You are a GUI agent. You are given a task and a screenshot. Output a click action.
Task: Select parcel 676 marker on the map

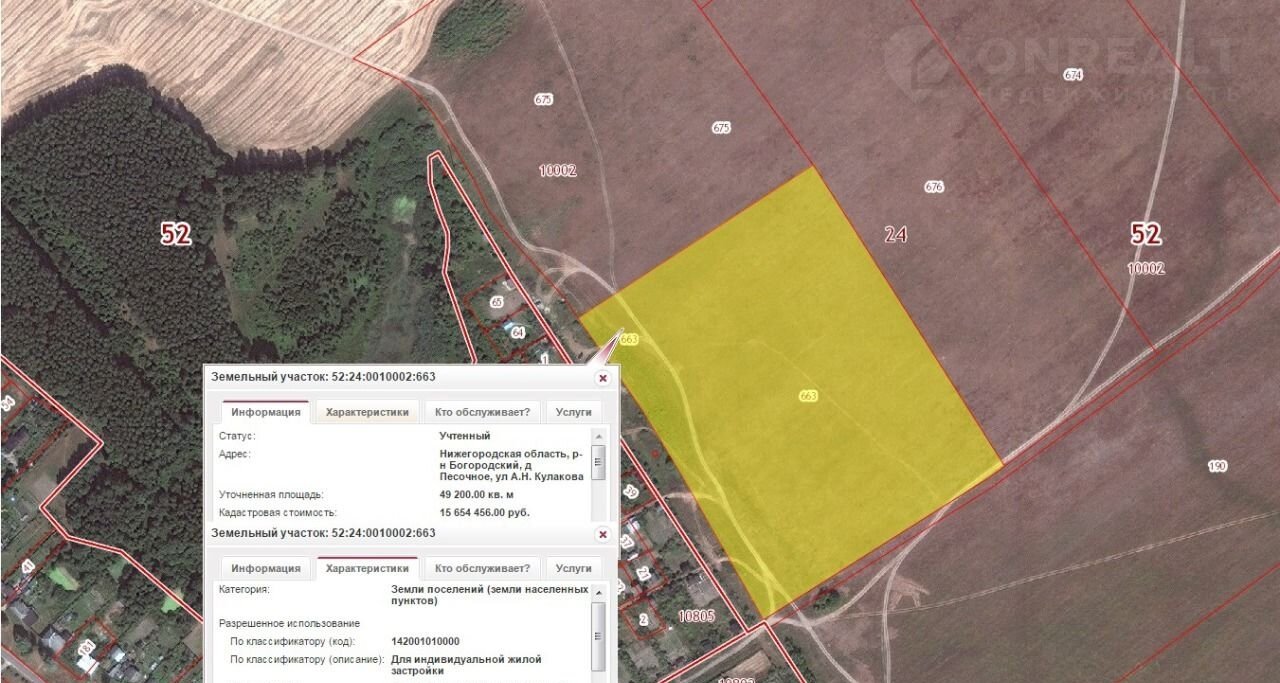pyautogui.click(x=934, y=187)
